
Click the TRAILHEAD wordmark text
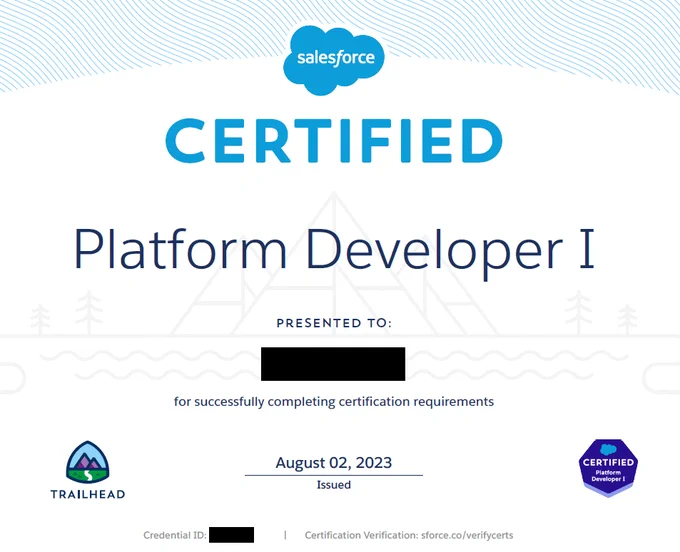pyautogui.click(x=88, y=494)
